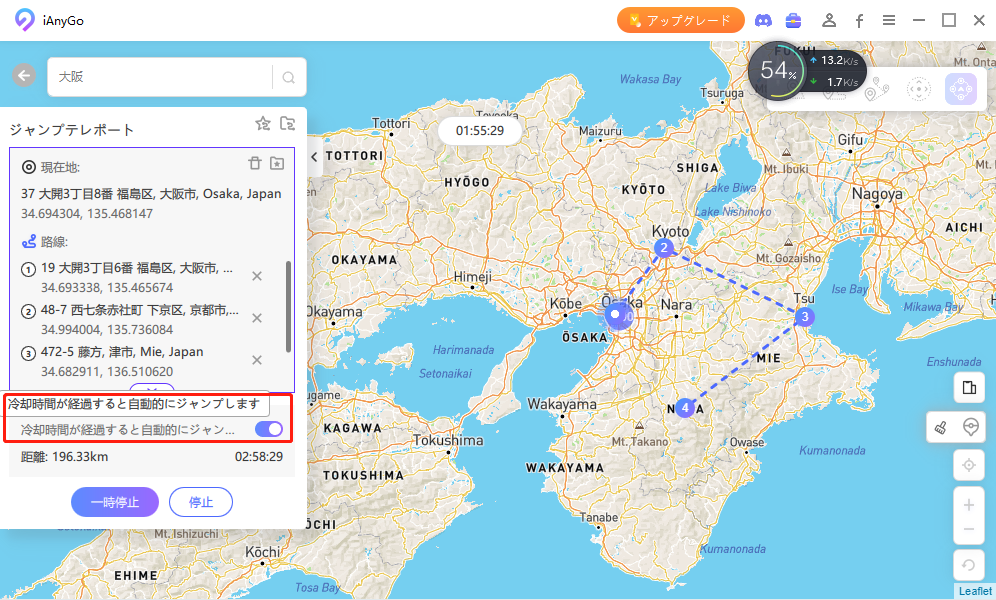996x600 pixels.
Task: Click the 大阪 search input field
Action: (x=160, y=77)
